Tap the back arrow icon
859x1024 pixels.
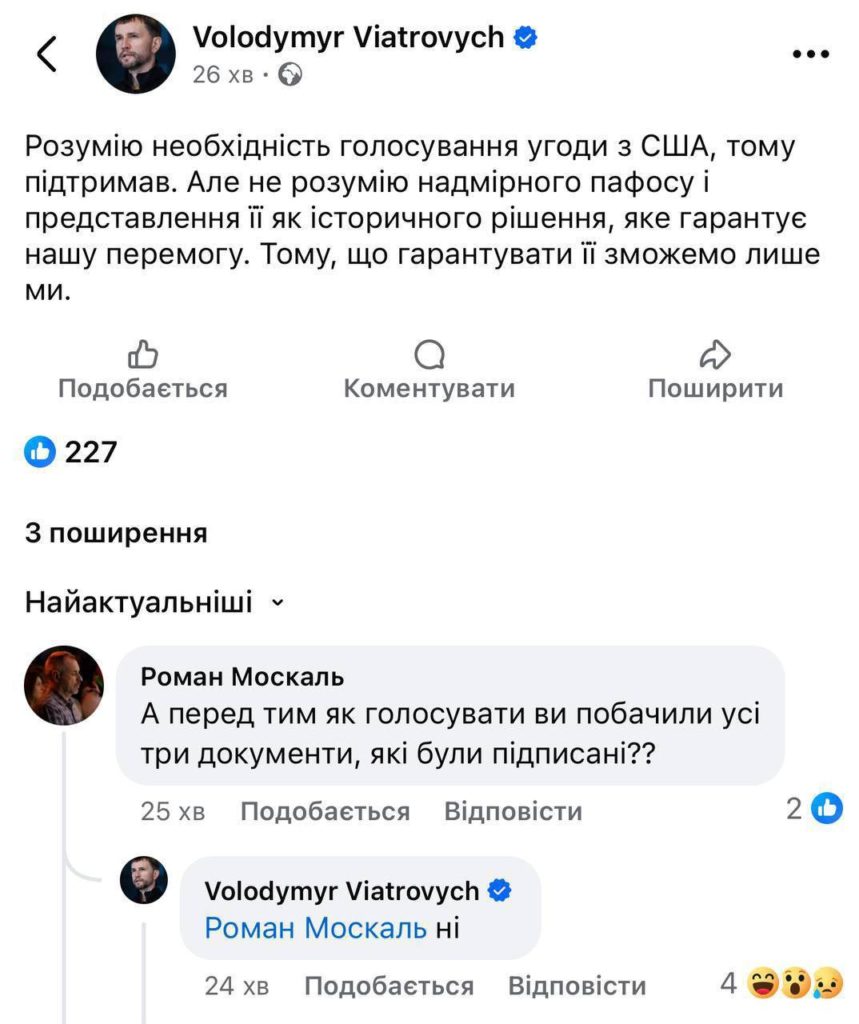(47, 56)
